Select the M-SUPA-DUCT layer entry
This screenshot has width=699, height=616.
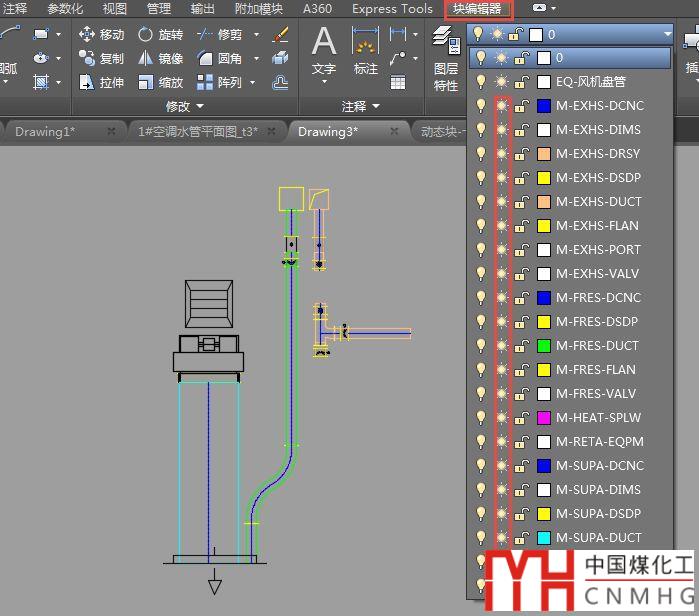click(599, 538)
